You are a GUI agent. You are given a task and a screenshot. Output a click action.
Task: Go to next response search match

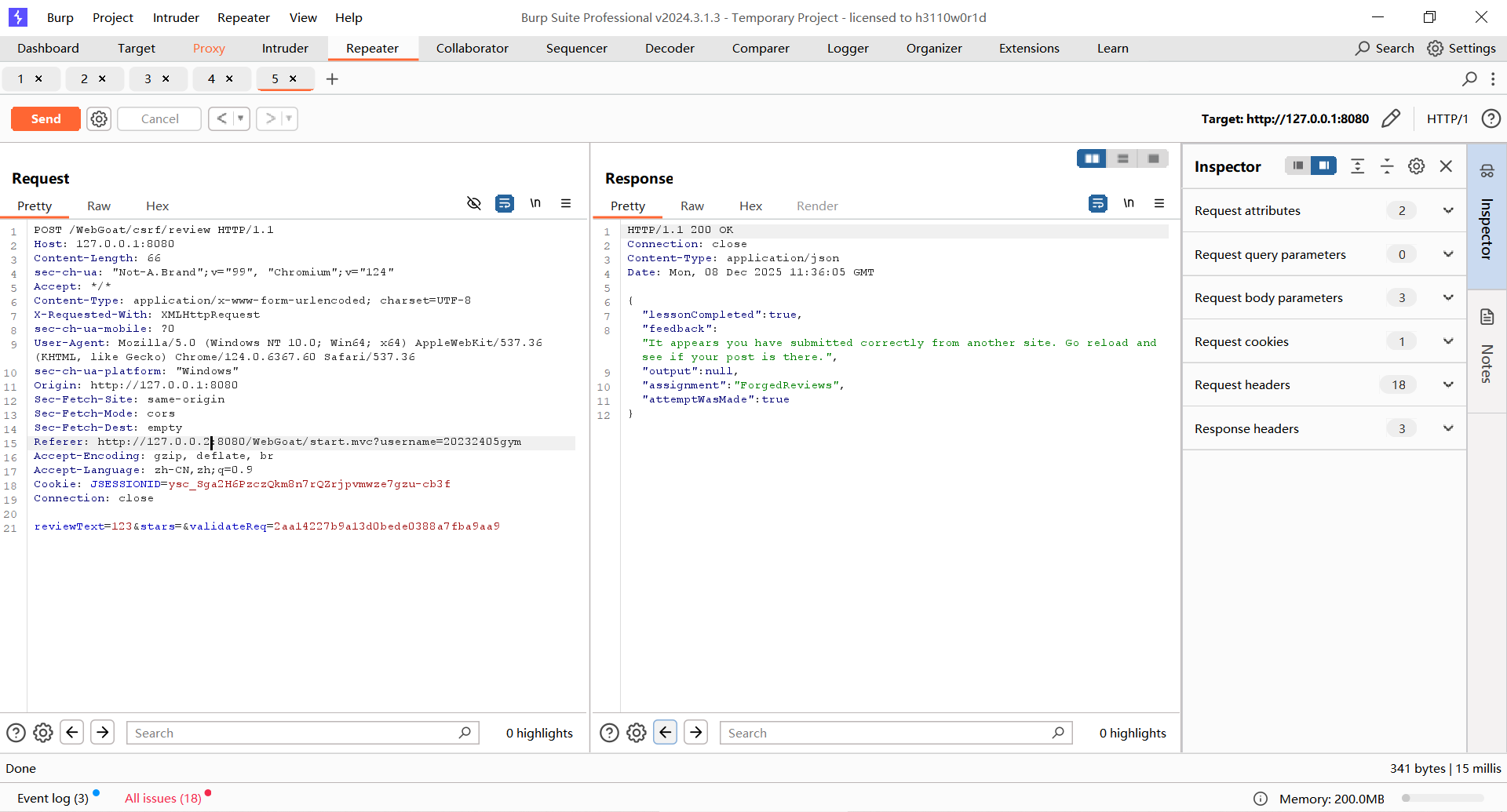tap(696, 733)
